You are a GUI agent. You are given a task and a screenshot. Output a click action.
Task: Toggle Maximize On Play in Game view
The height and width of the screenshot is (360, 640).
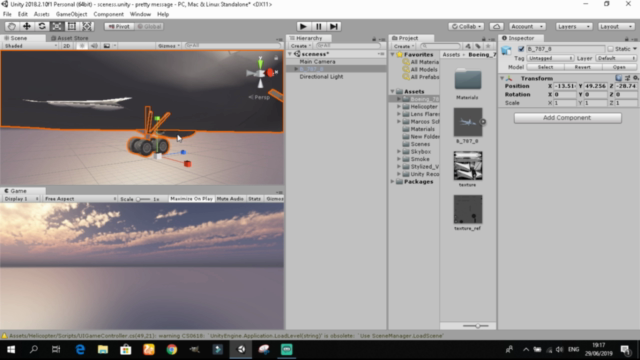[x=191, y=199]
